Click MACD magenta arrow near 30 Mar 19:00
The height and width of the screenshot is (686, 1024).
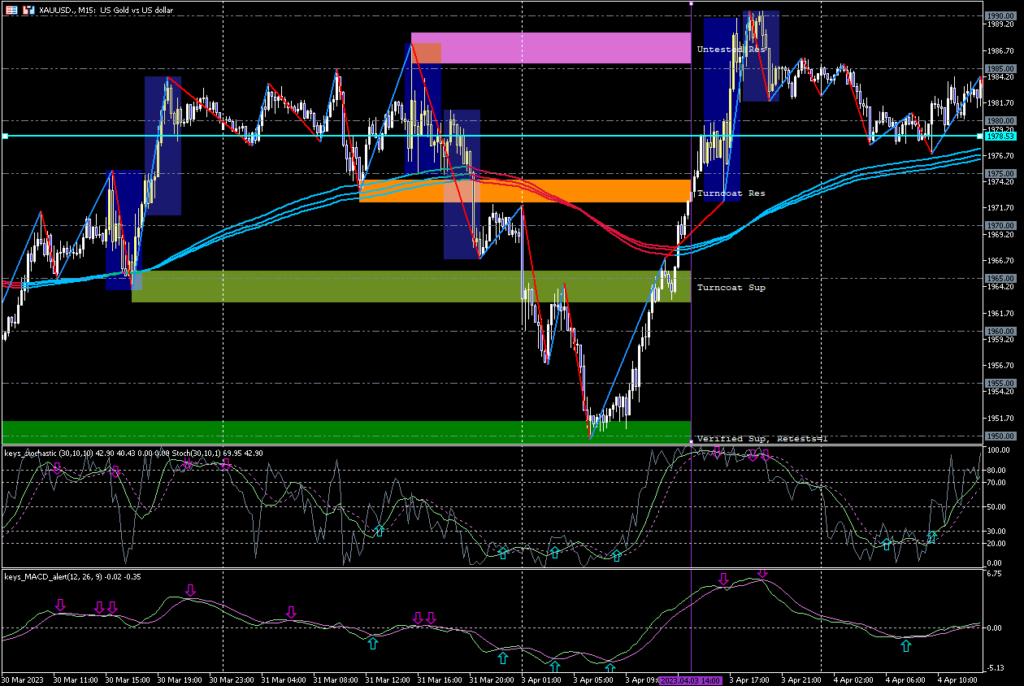pyautogui.click(x=189, y=591)
